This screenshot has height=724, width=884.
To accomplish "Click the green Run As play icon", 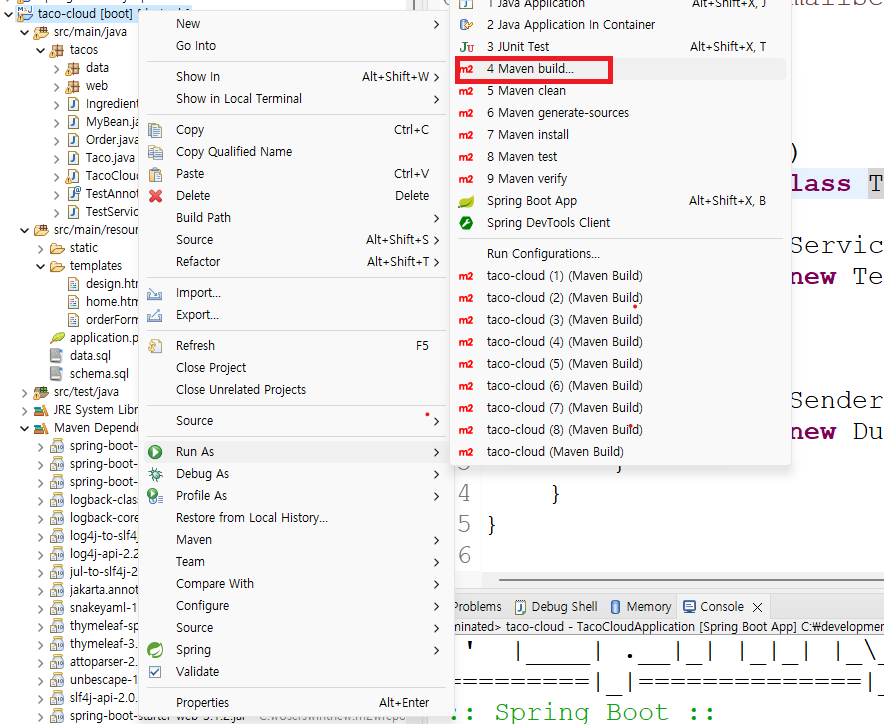I will pos(155,452).
